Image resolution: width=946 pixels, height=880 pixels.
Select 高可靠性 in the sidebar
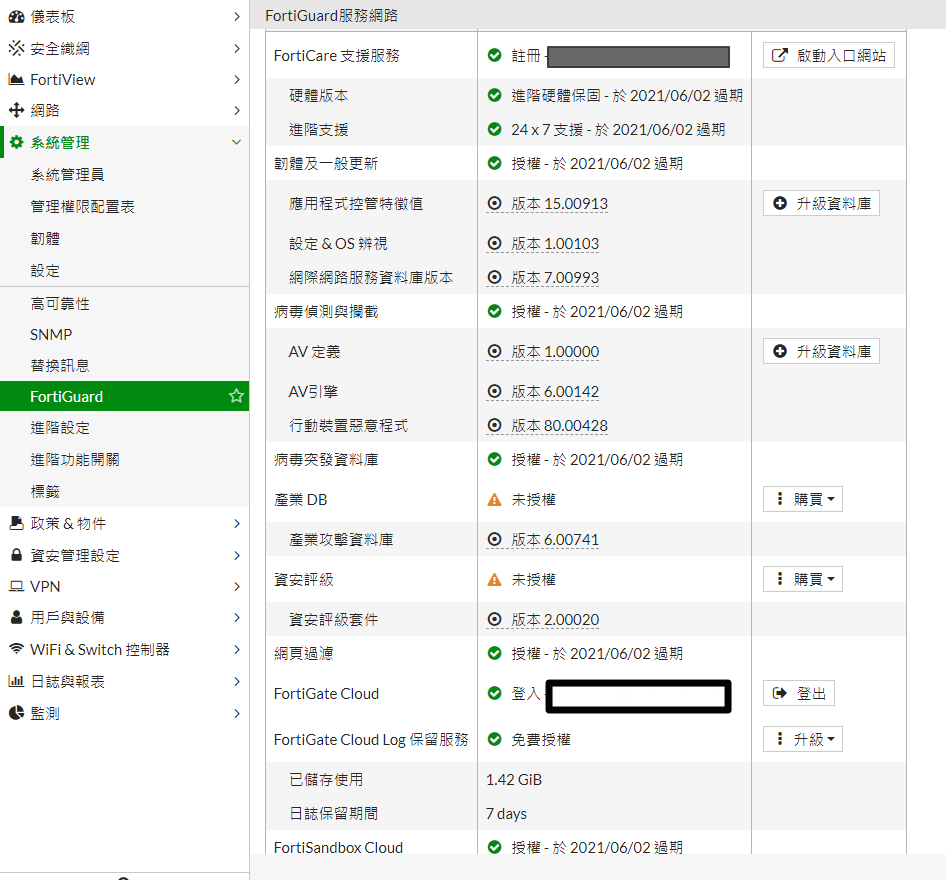pos(60,303)
